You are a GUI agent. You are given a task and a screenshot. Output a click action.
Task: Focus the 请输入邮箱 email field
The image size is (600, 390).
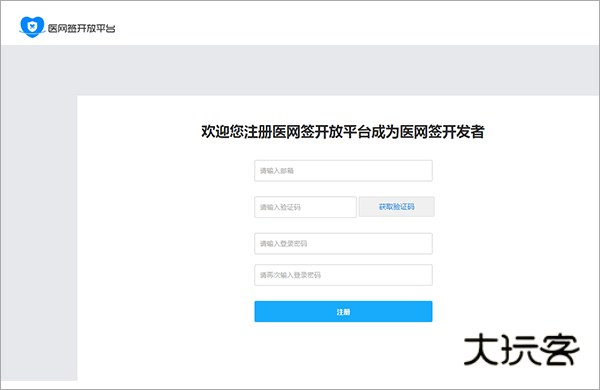point(343,171)
